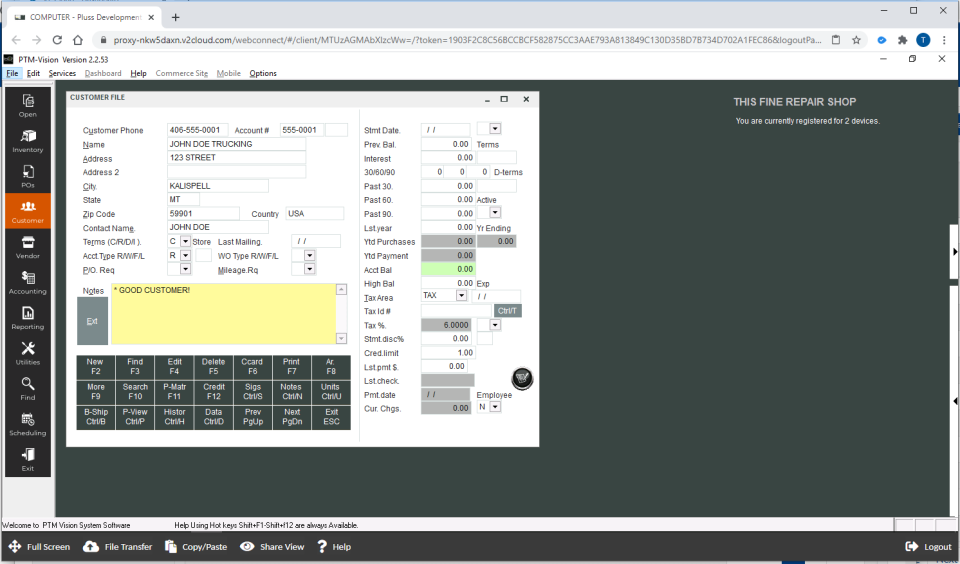Expand the Active dropdown
This screenshot has height=564, width=960.
tap(495, 212)
